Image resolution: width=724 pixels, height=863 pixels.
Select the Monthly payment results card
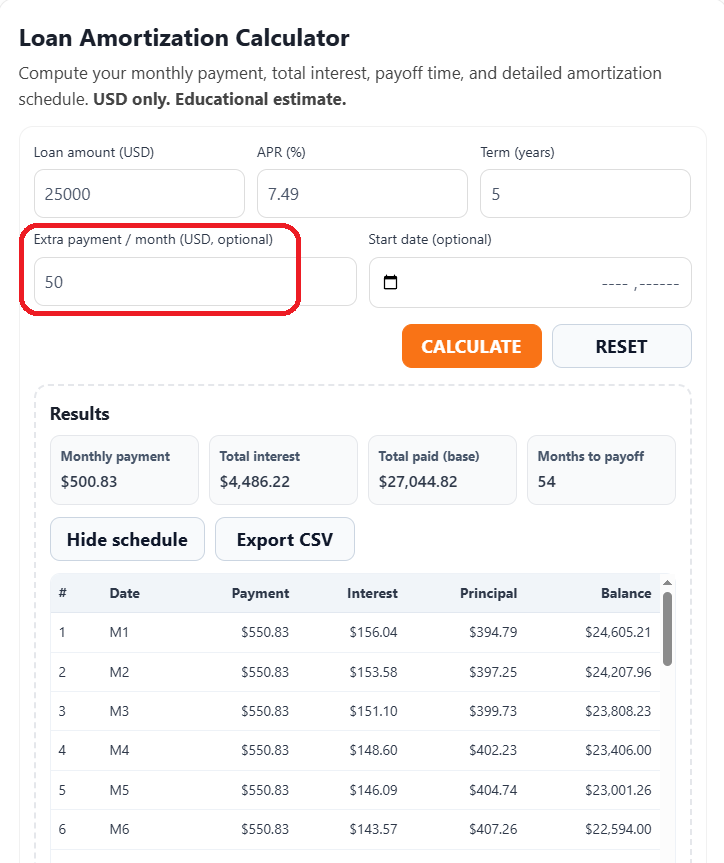(x=124, y=470)
